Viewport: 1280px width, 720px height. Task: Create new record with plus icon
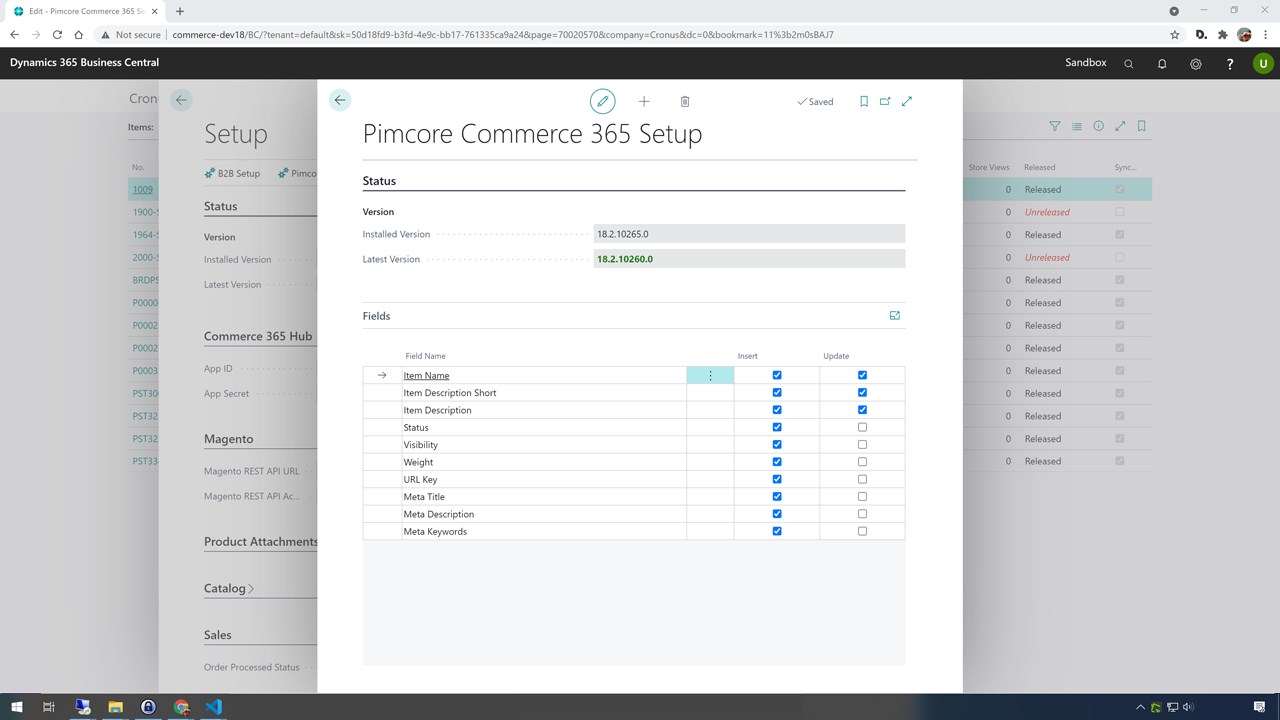[644, 101]
